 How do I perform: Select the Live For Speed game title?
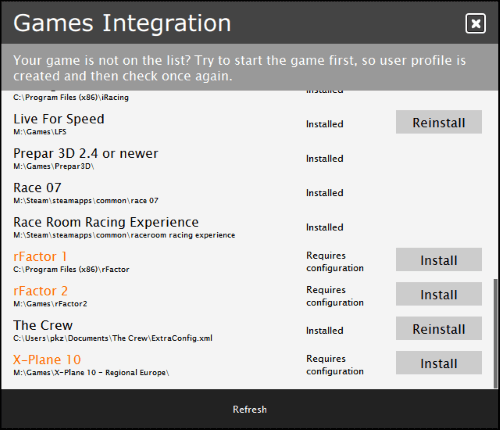point(59,119)
